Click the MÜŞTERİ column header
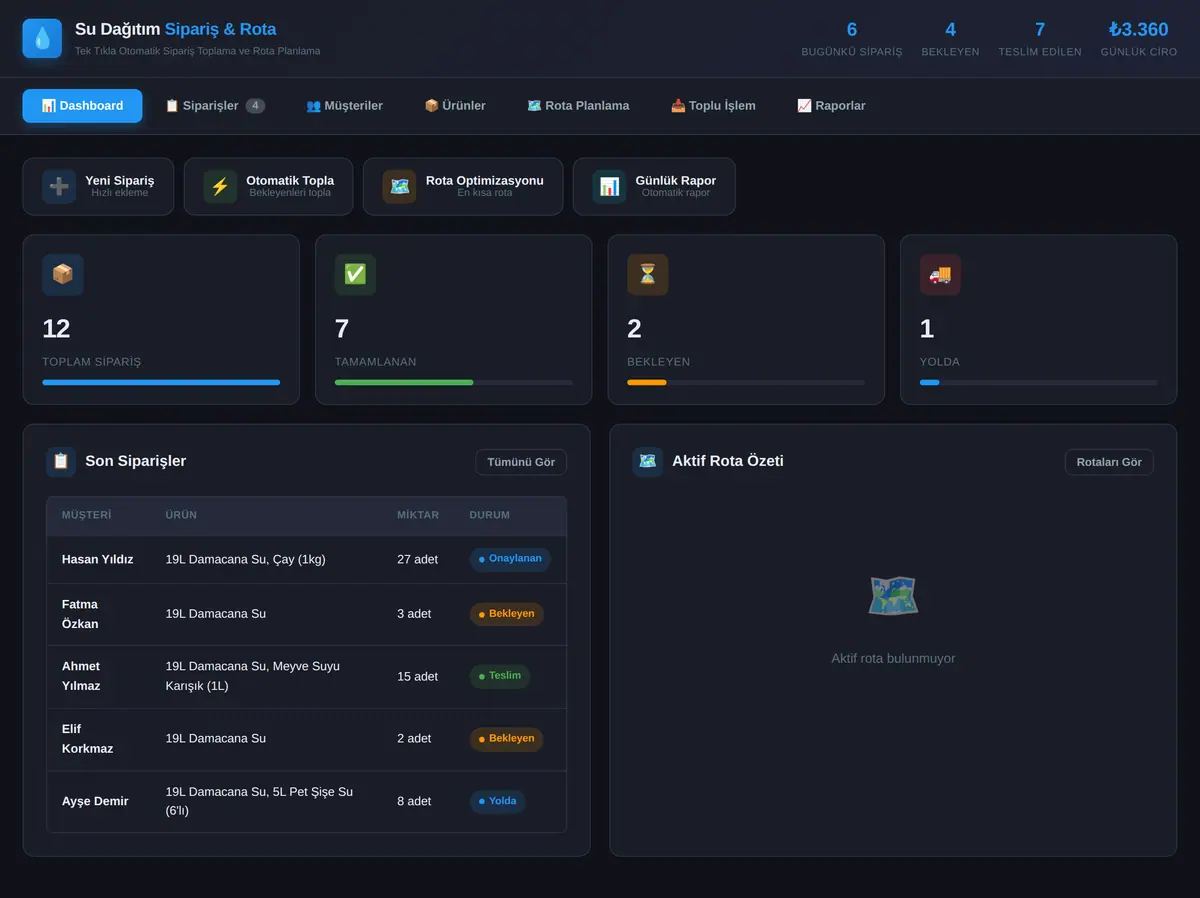The width and height of the screenshot is (1200, 898). (x=87, y=515)
